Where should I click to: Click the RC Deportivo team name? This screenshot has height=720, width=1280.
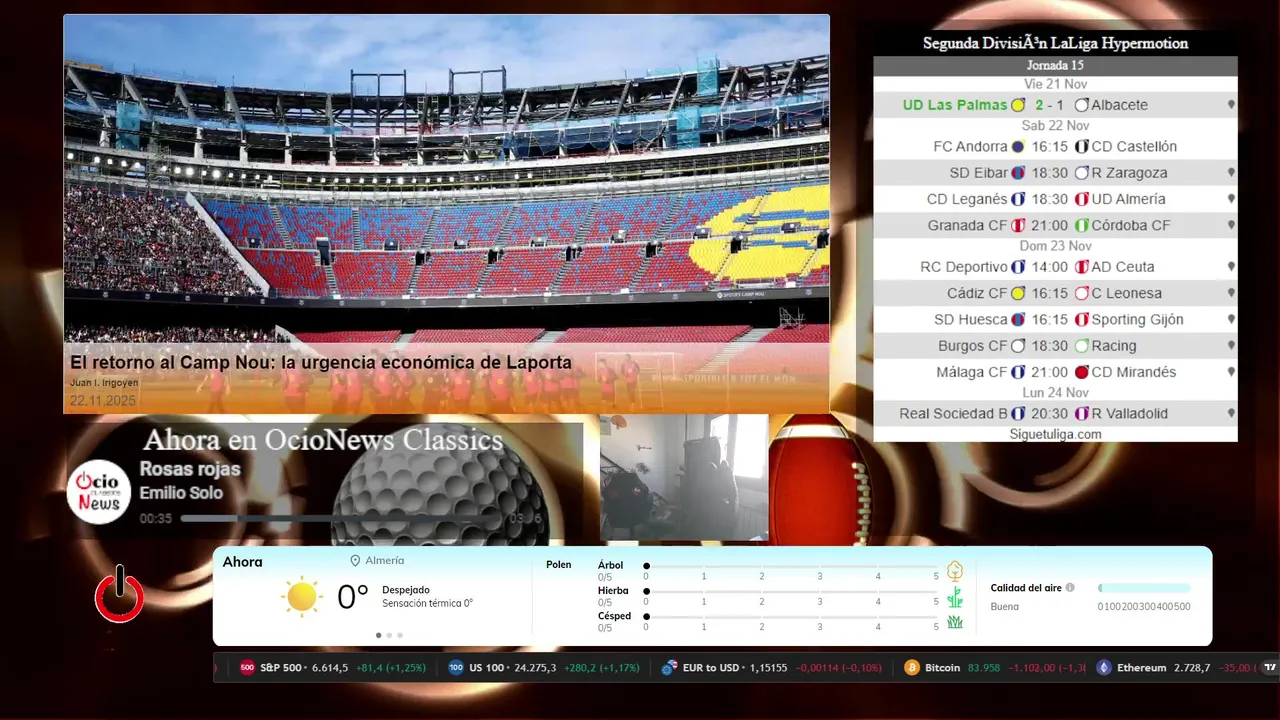pyautogui.click(x=964, y=267)
